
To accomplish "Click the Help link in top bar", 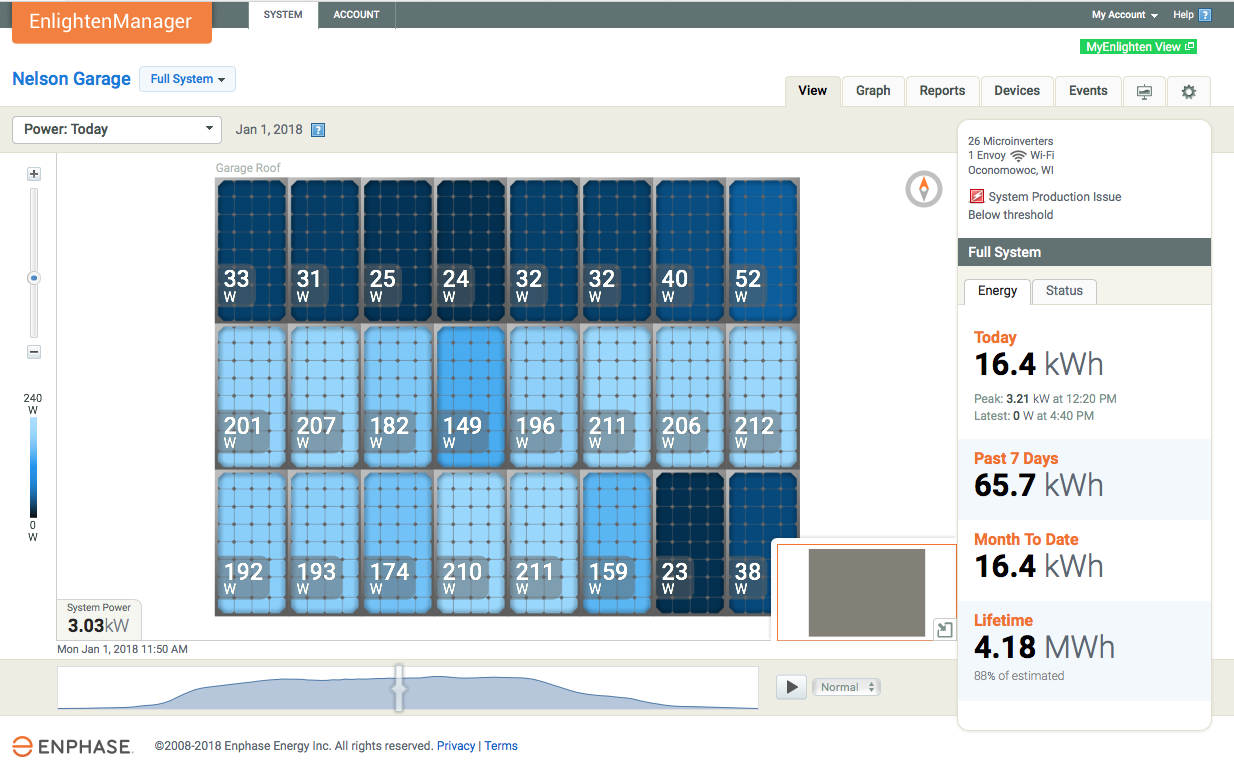I will (x=1183, y=15).
